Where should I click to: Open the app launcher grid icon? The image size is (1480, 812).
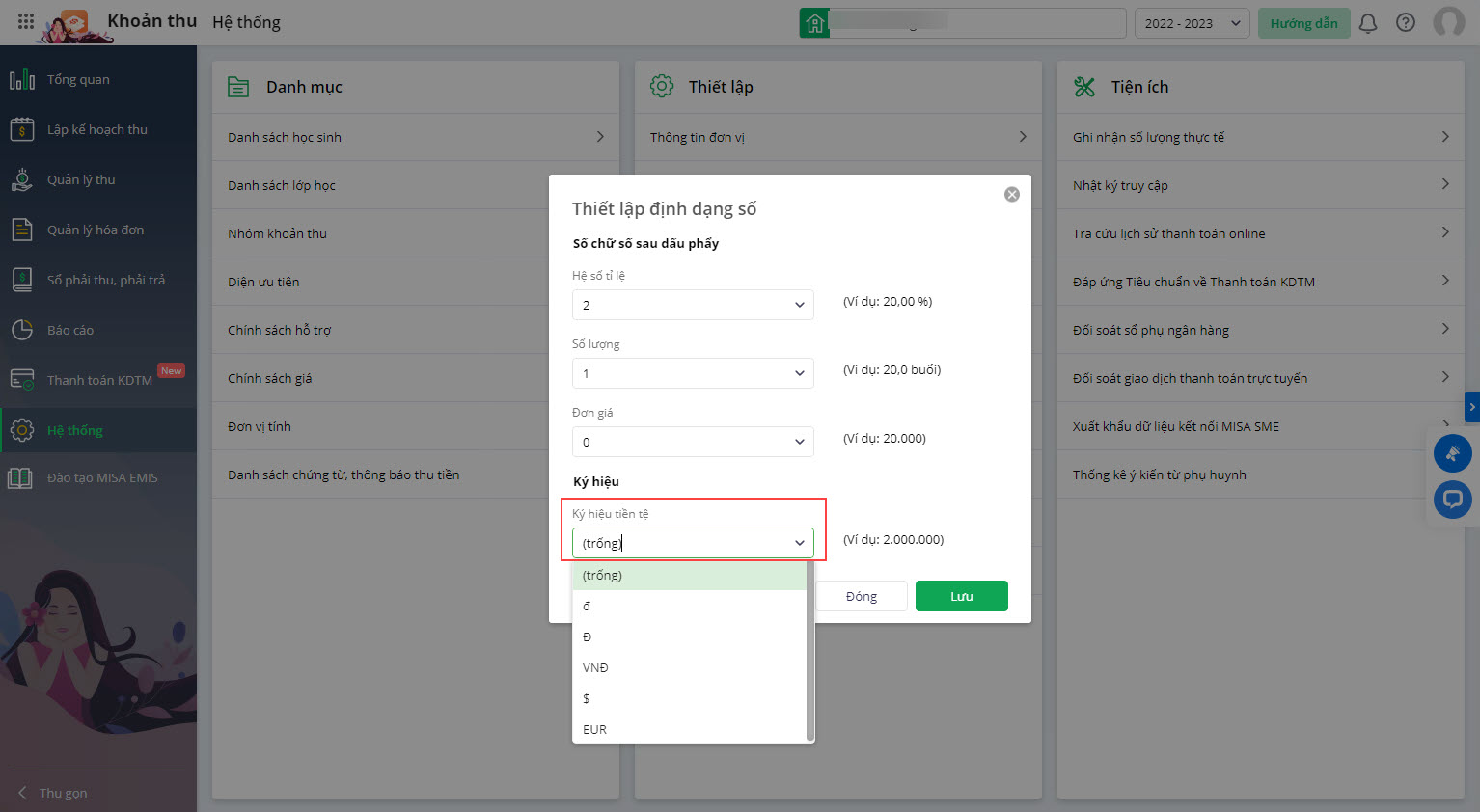(x=26, y=21)
